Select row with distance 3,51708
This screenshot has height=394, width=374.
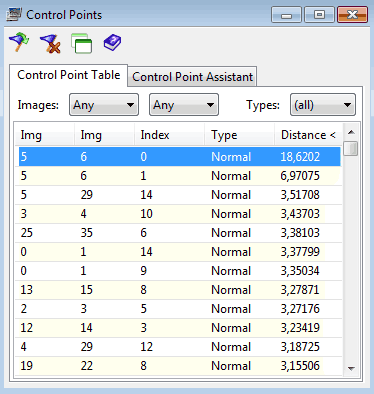pyautogui.click(x=180, y=195)
